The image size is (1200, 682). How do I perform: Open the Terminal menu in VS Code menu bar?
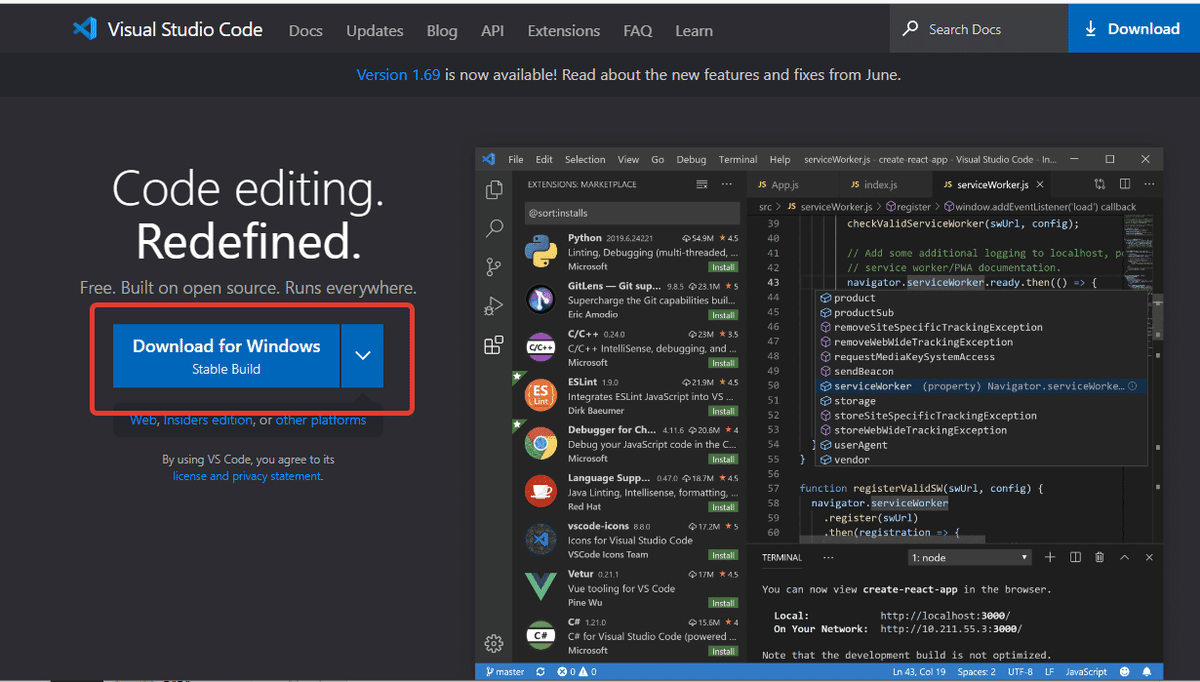coord(738,159)
